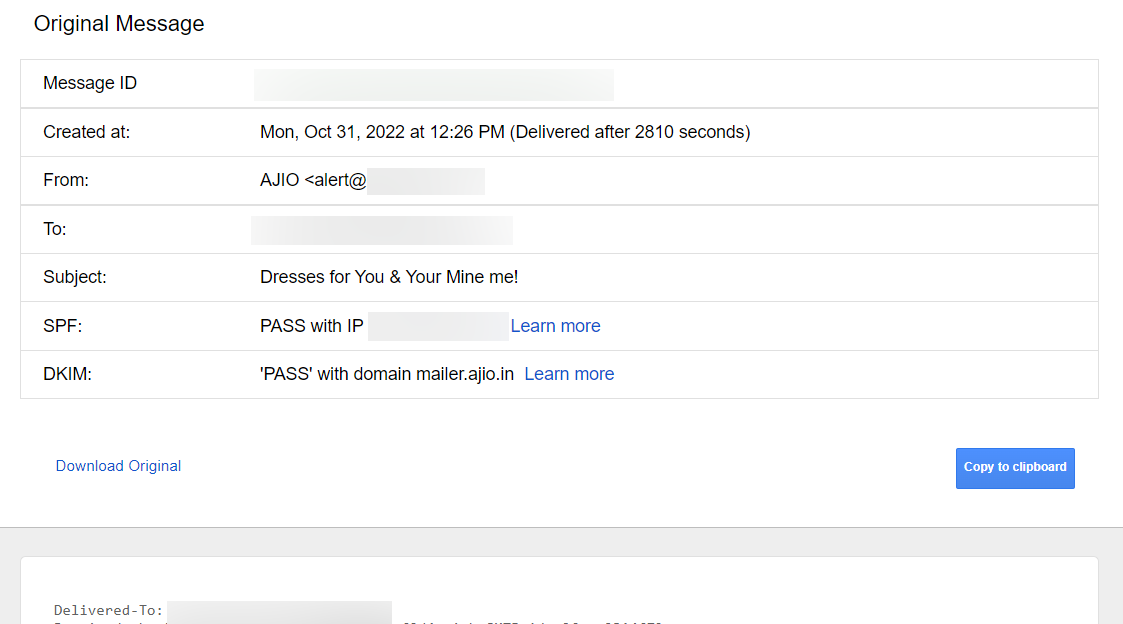This screenshot has height=624, width=1123.
Task: Click the redacted To recipient address
Action: pos(381,230)
